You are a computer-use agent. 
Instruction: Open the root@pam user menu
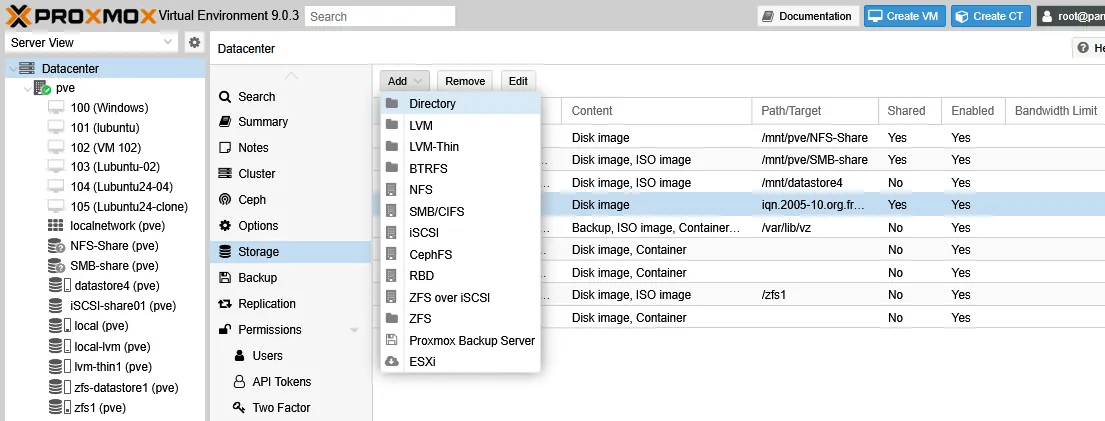1070,16
